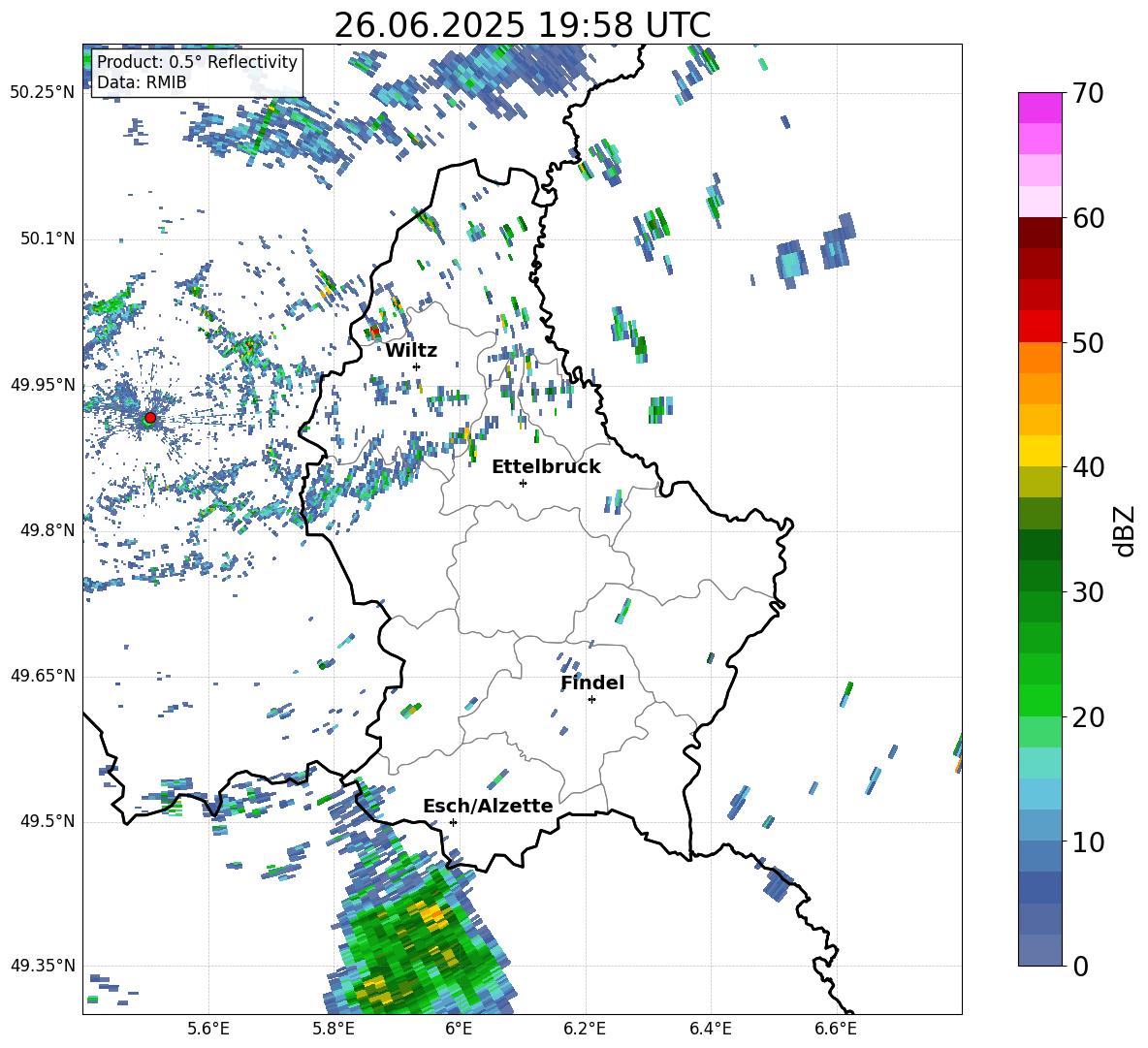Pick the yellow colorbar segment above 40

point(1039,451)
